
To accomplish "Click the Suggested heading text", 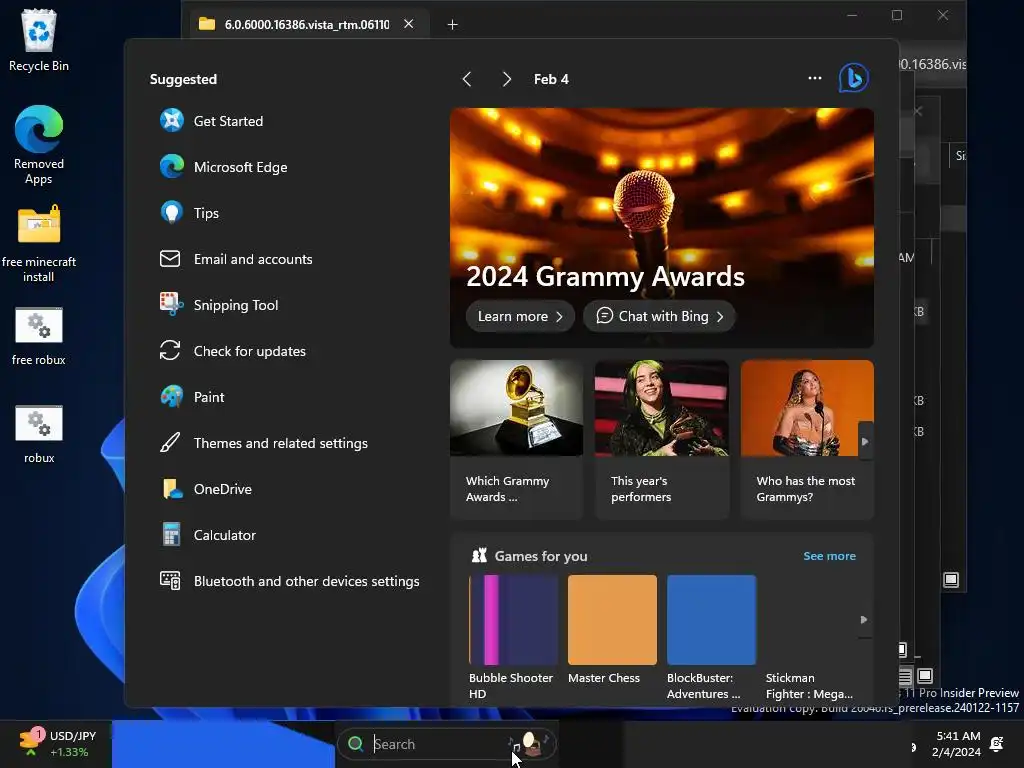I will (x=184, y=79).
